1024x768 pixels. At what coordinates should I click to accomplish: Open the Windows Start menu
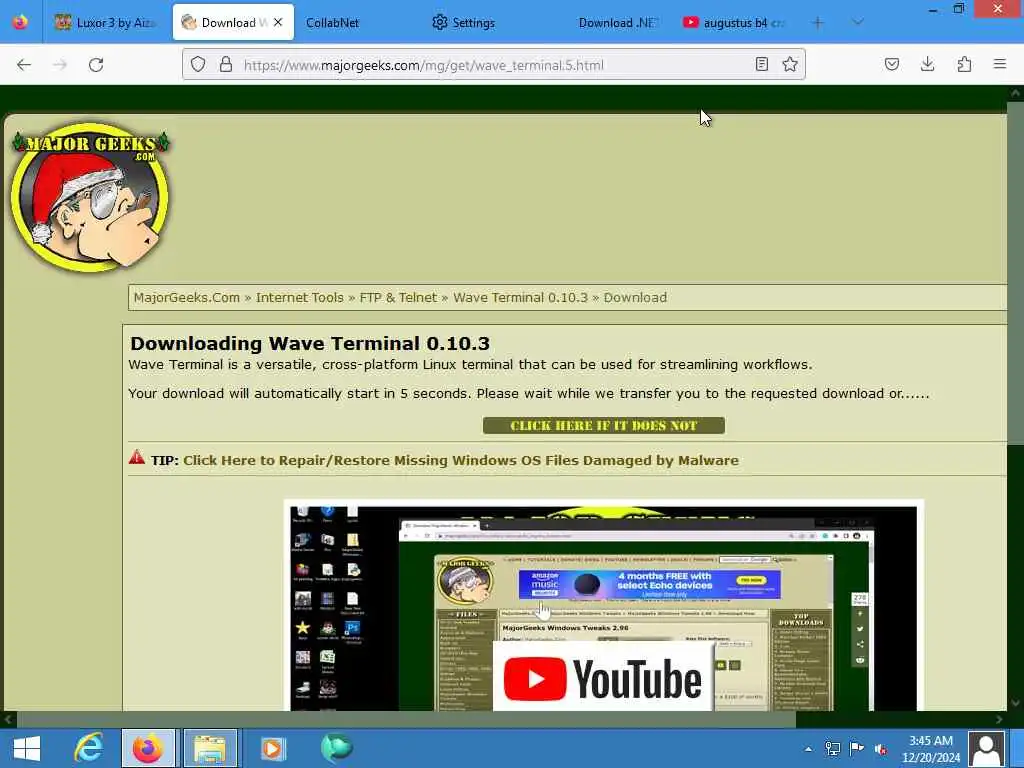pos(27,748)
